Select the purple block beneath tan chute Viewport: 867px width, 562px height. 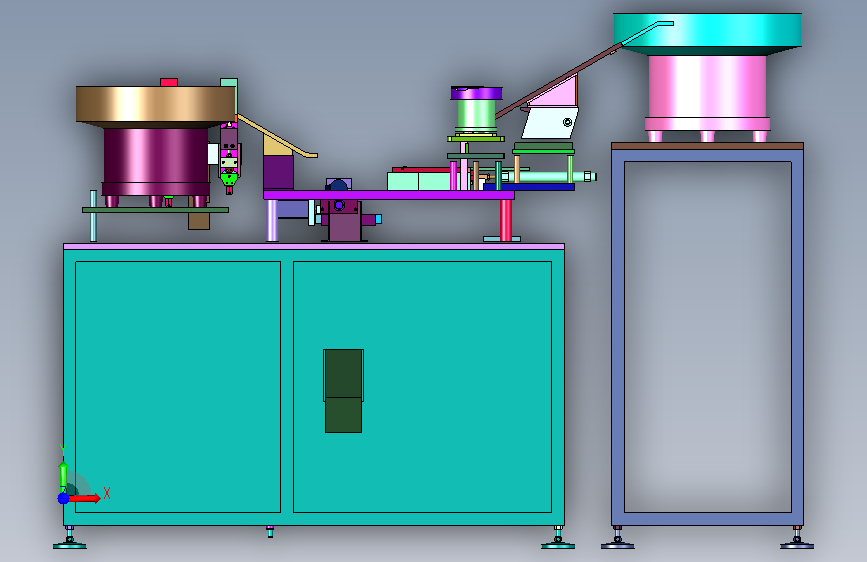[x=278, y=173]
